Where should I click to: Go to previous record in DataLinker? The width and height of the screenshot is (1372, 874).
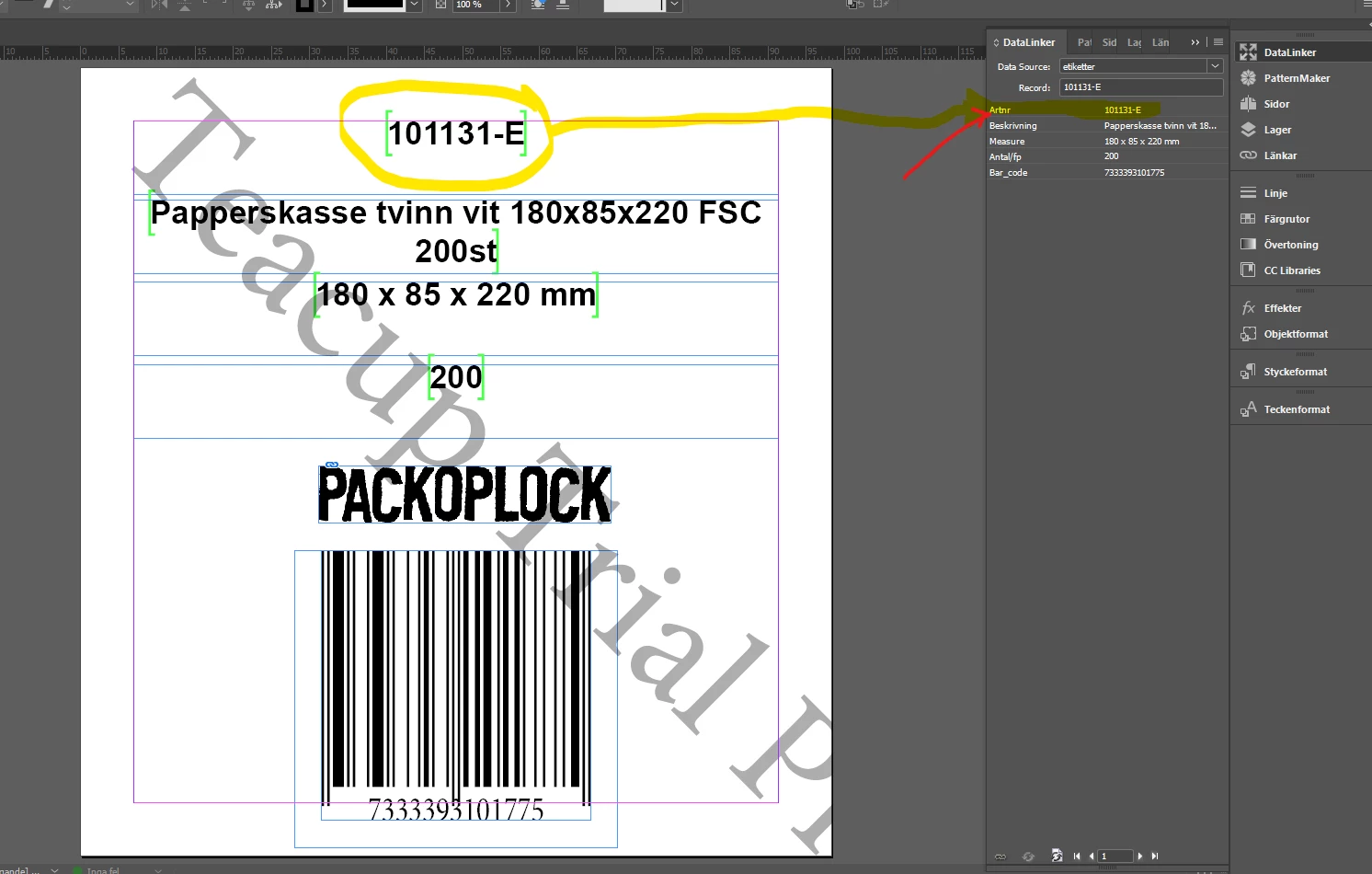pos(1092,857)
